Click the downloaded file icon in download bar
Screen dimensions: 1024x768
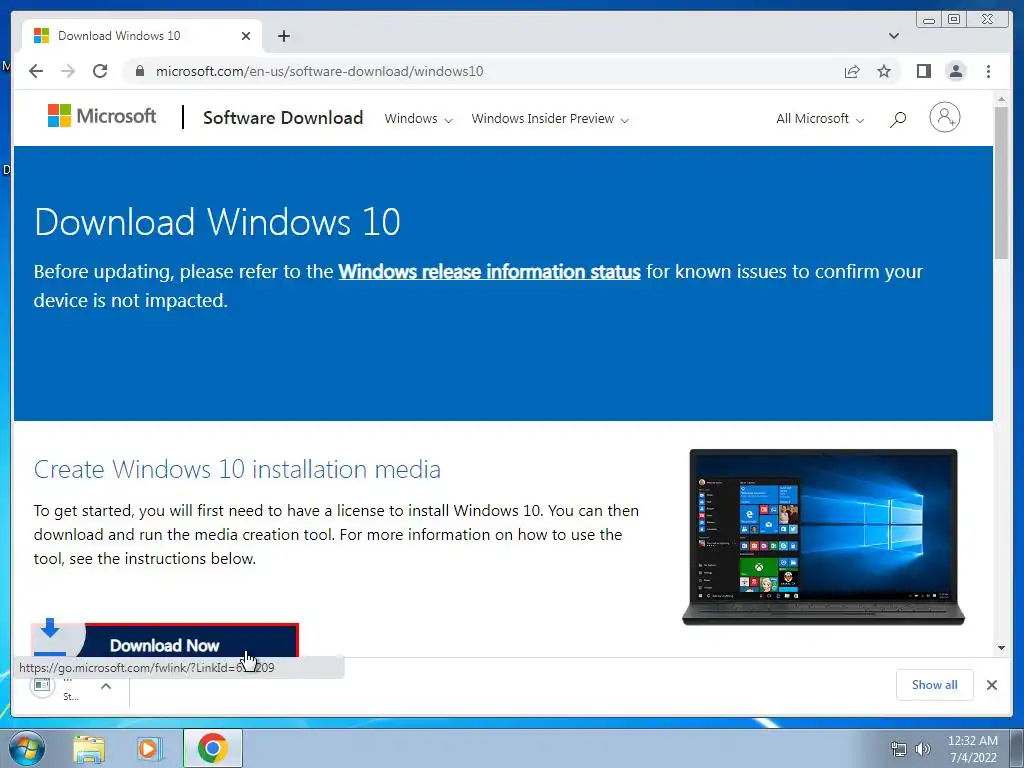[42, 685]
